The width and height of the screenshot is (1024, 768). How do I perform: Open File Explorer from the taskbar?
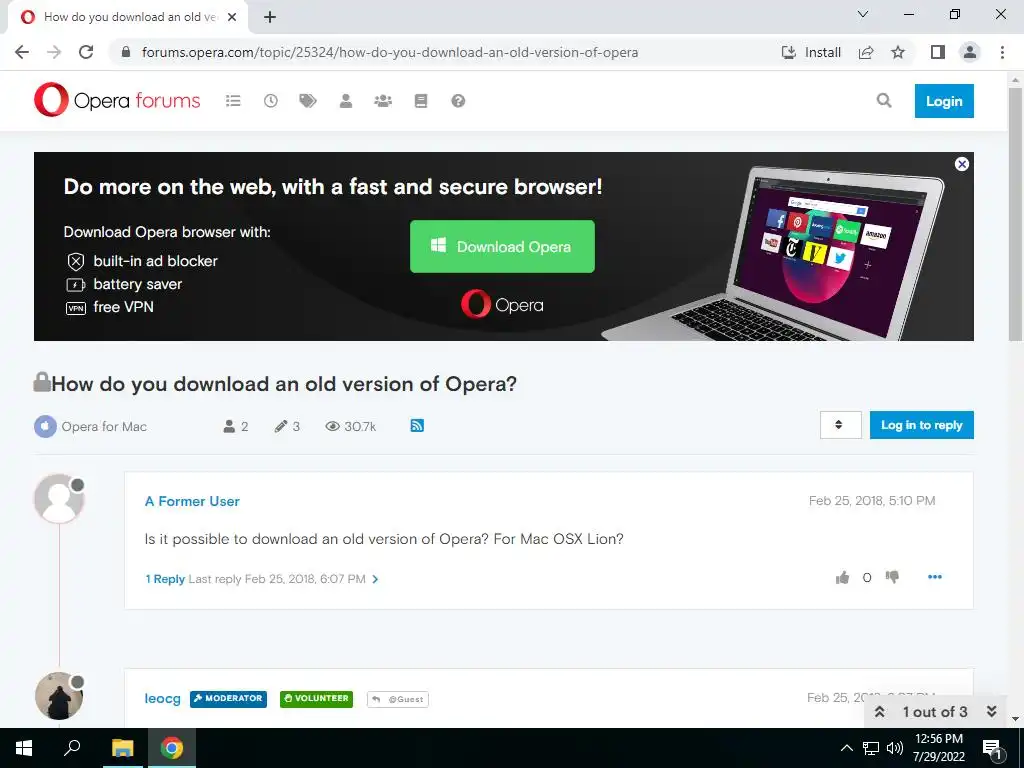coord(122,748)
